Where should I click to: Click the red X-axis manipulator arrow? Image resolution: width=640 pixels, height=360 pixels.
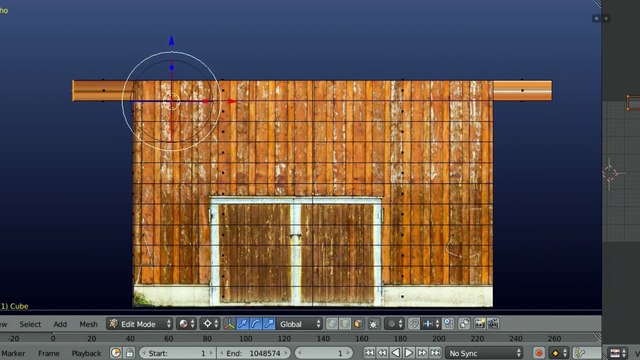click(232, 101)
